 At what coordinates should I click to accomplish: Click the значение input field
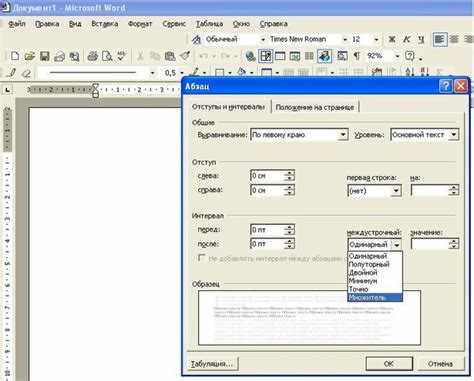pos(430,244)
